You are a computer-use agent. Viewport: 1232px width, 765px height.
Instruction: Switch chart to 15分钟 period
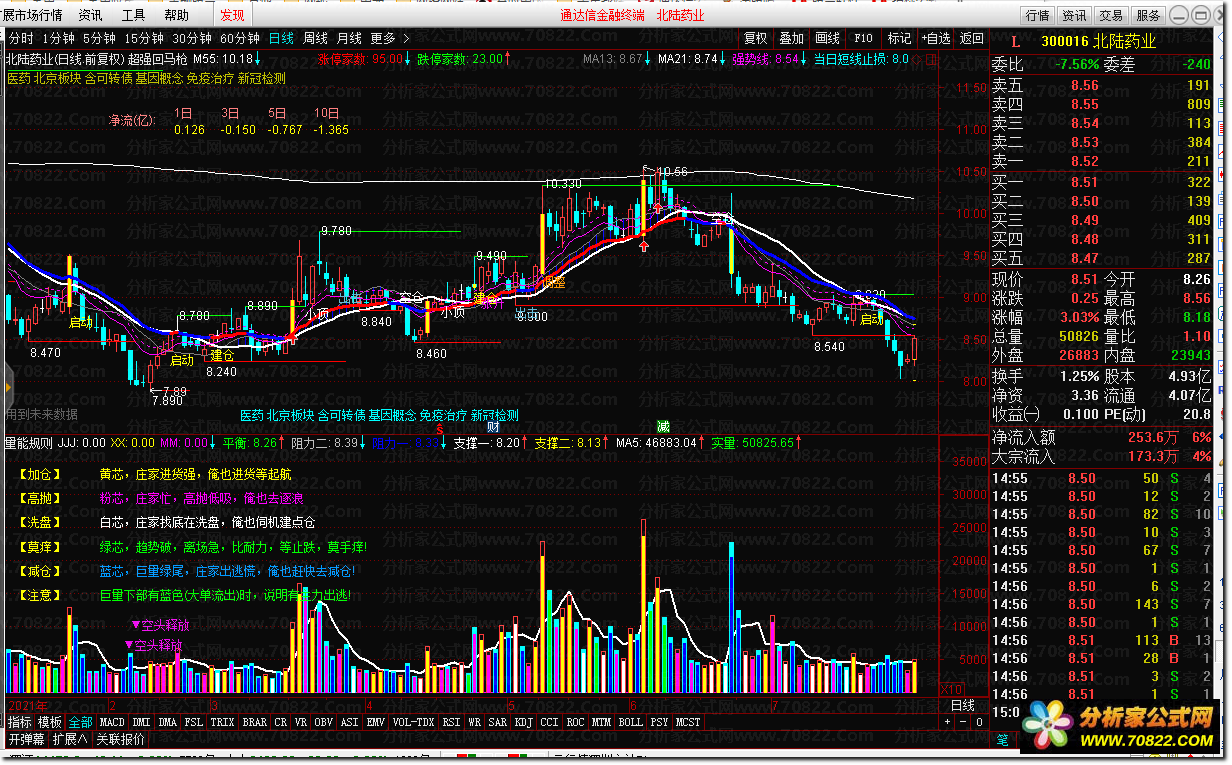(x=144, y=38)
